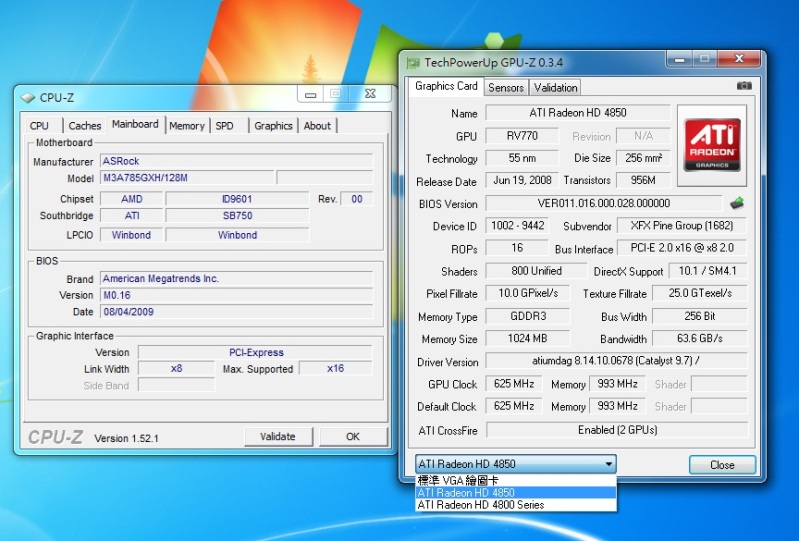Open the GPU selection dropdown arrow
799x541 pixels.
[x=608, y=464]
